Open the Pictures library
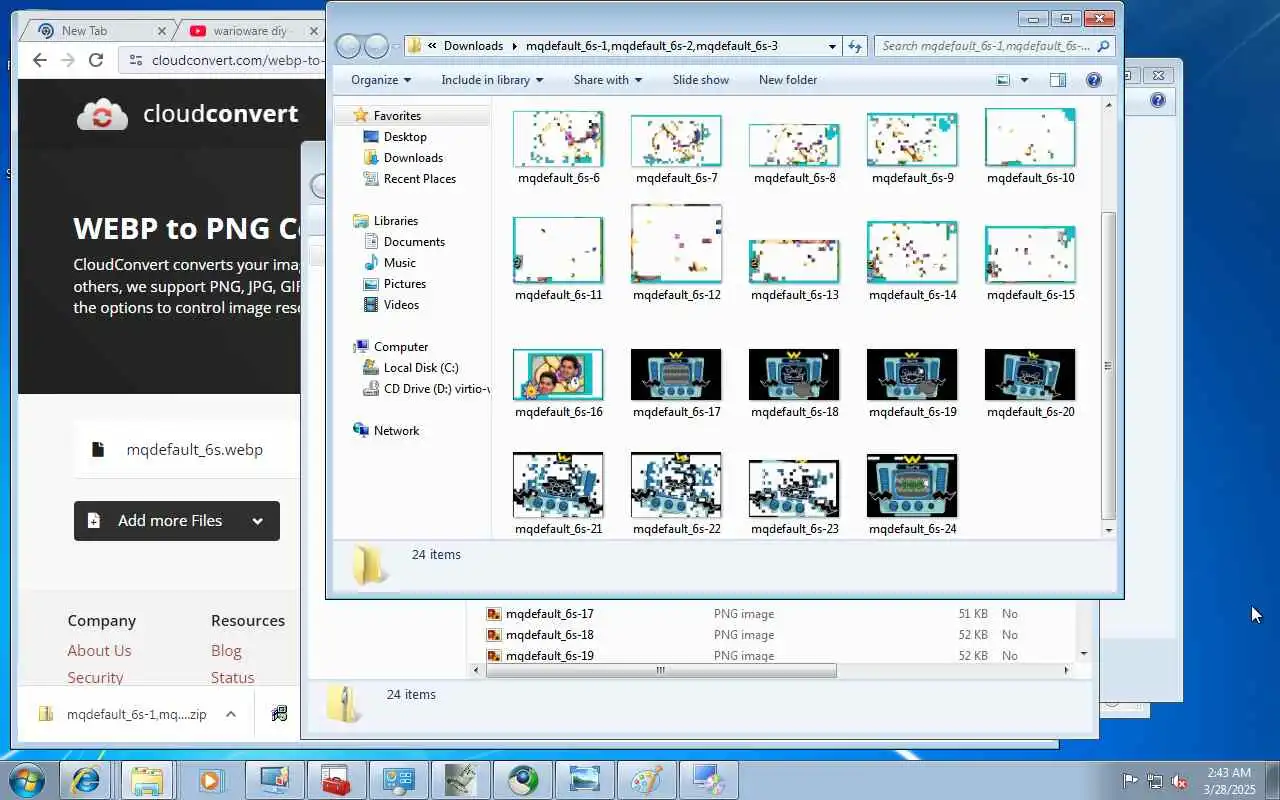 (404, 284)
